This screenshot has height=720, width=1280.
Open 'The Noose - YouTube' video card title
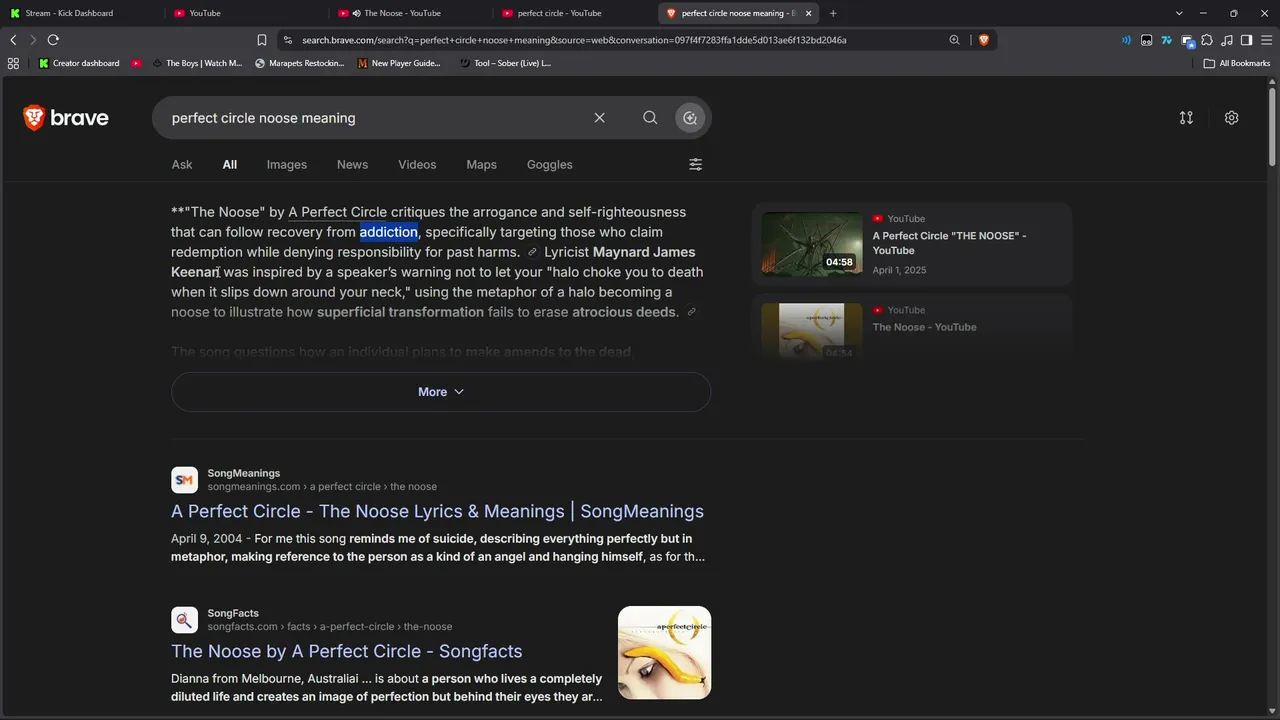click(924, 327)
